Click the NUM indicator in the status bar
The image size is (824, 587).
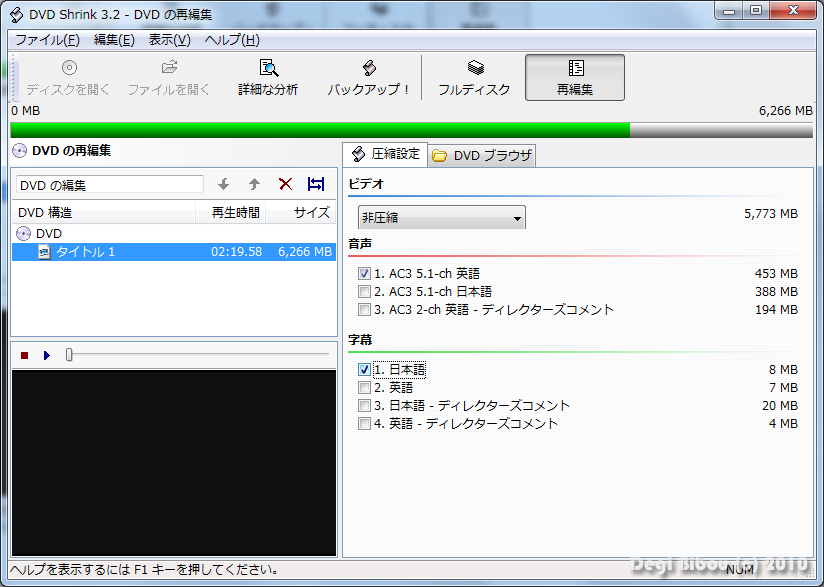[740, 570]
